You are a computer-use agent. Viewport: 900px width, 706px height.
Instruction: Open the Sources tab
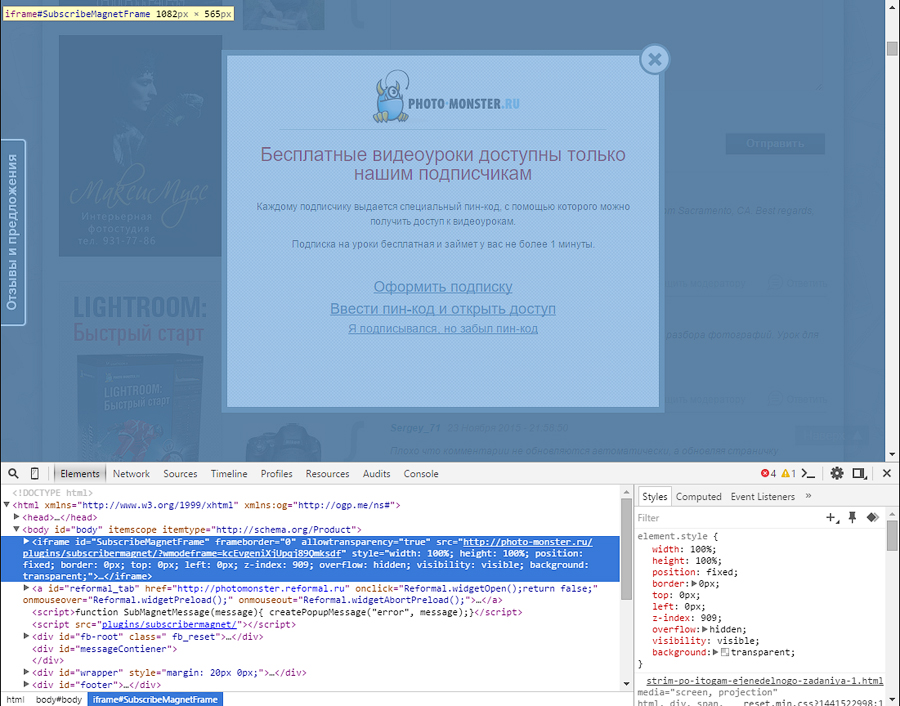tap(180, 474)
